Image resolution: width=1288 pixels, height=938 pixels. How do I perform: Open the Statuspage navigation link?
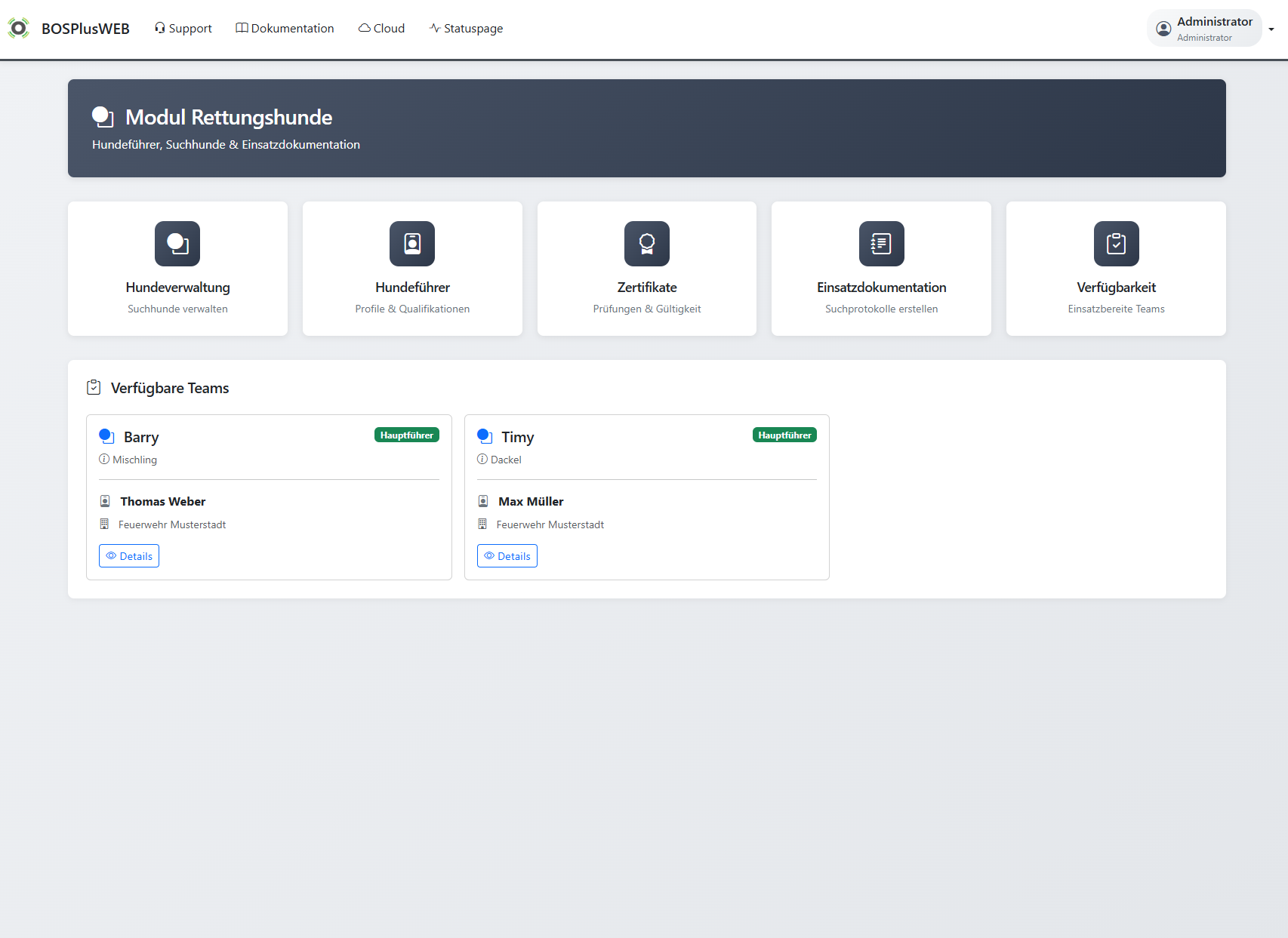(x=466, y=29)
